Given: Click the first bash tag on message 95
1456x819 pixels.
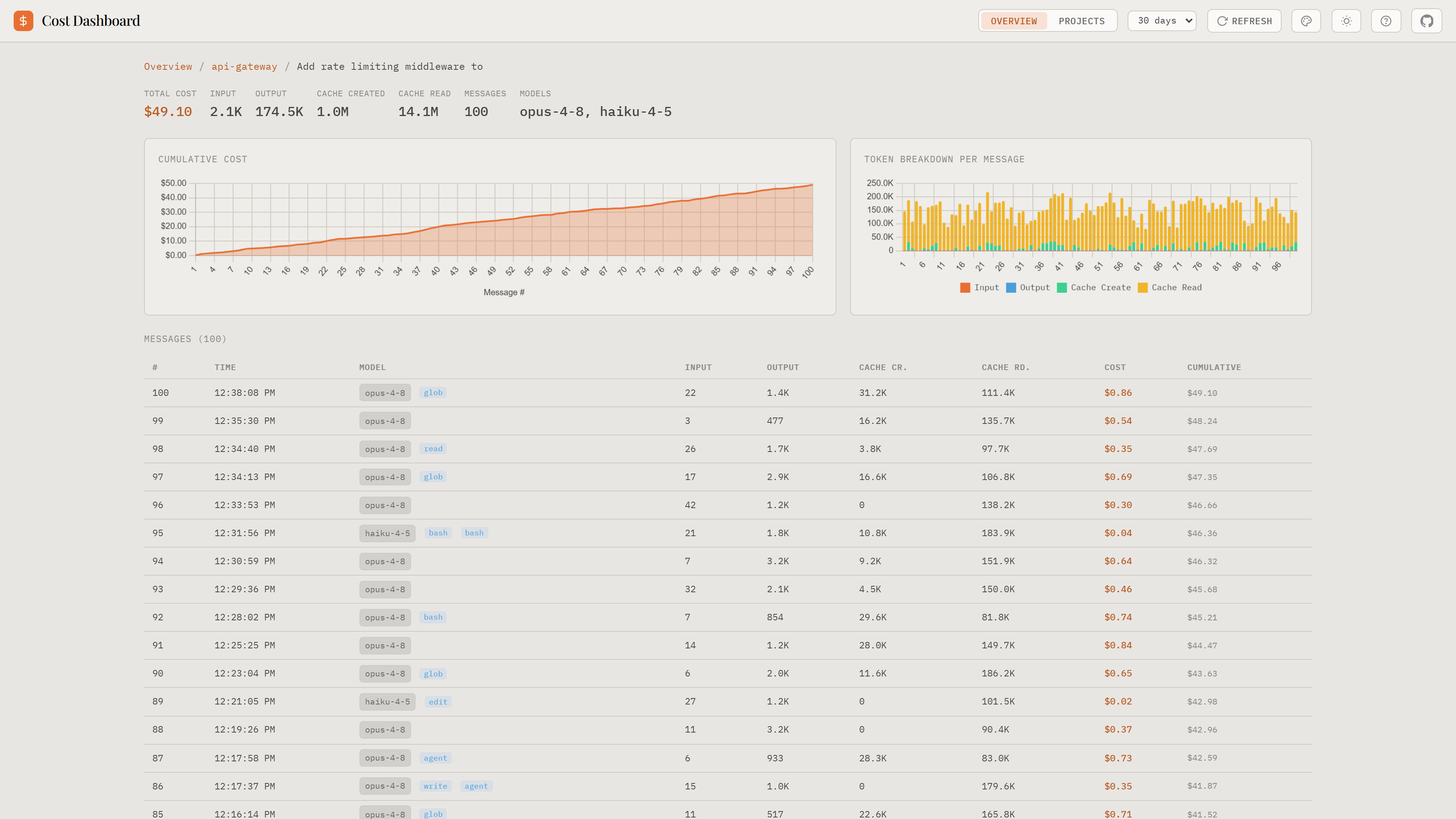Looking at the screenshot, I should [x=438, y=533].
